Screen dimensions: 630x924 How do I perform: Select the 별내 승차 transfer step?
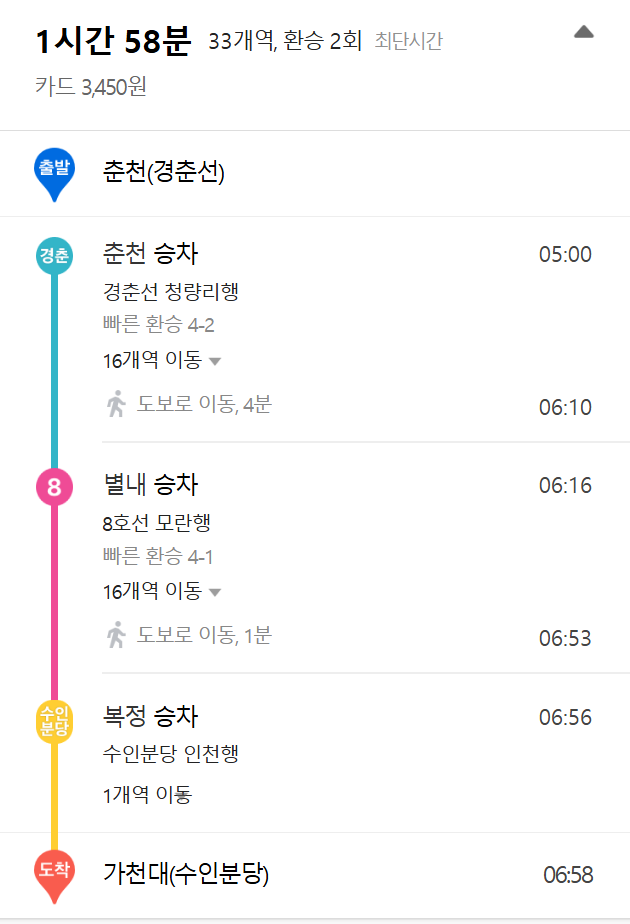click(x=150, y=486)
